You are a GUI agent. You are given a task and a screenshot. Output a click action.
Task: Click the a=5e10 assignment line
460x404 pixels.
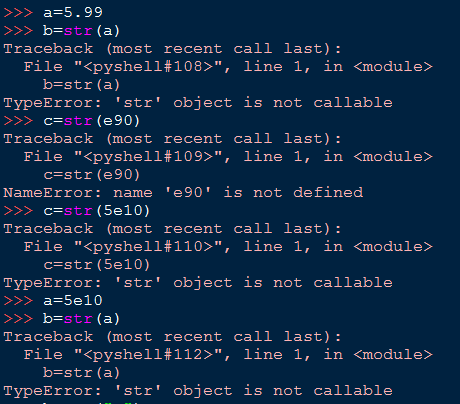point(73,301)
